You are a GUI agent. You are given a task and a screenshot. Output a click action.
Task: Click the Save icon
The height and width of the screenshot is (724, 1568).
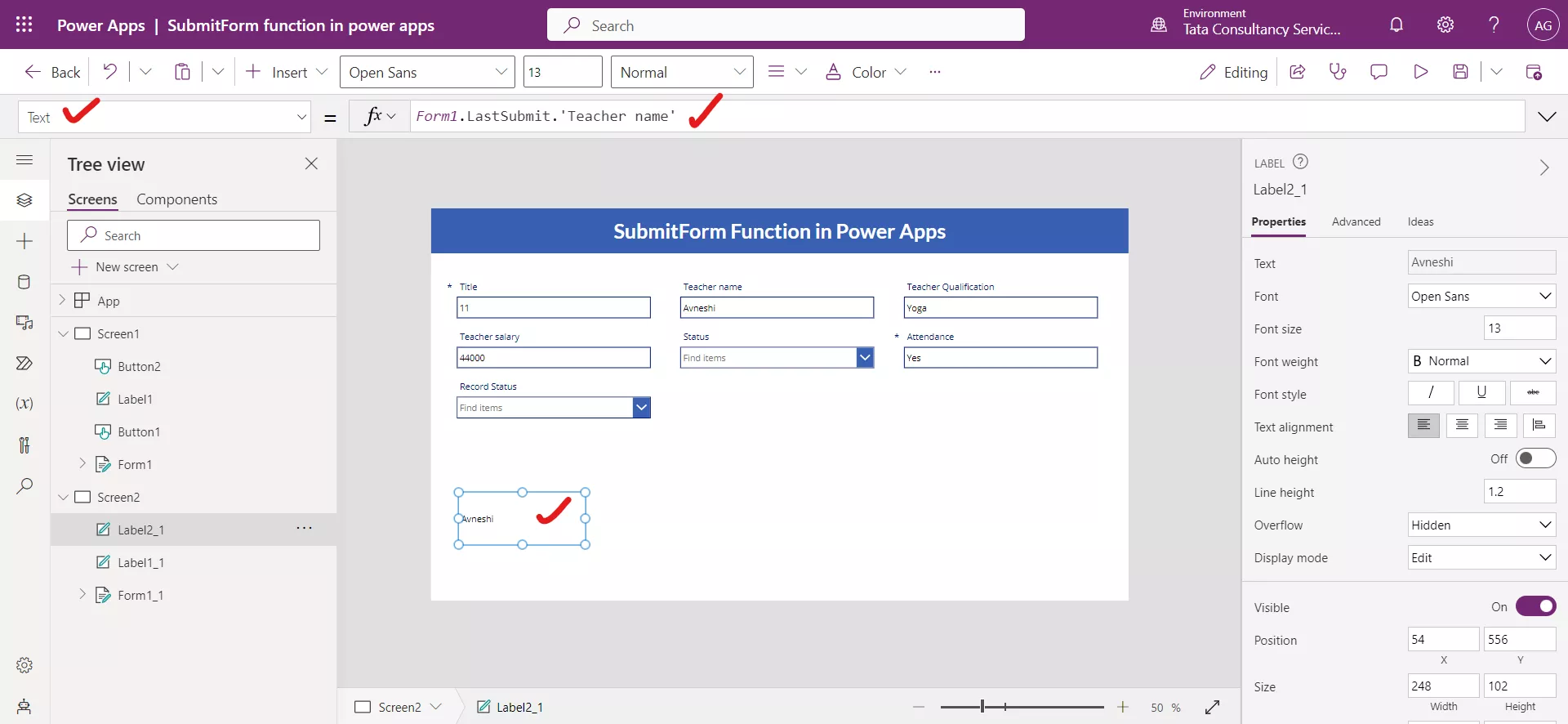point(1461,72)
